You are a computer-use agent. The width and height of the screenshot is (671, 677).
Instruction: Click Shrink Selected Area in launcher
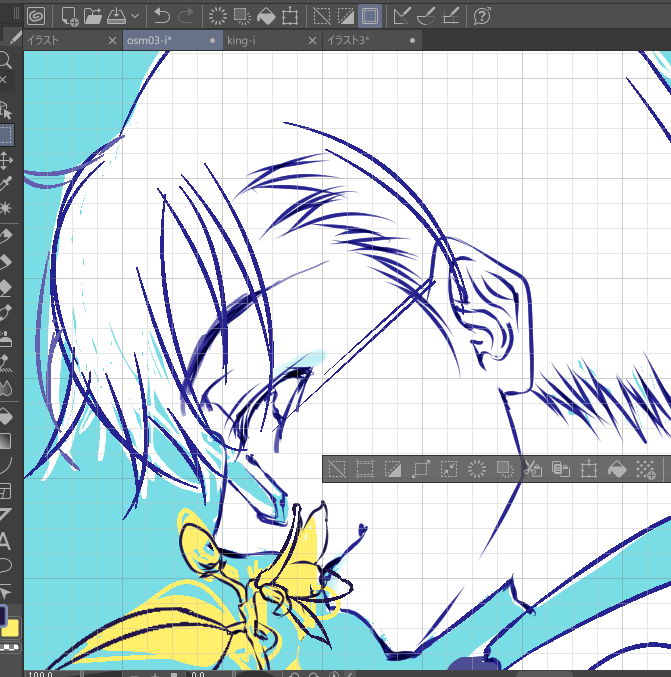tap(449, 469)
